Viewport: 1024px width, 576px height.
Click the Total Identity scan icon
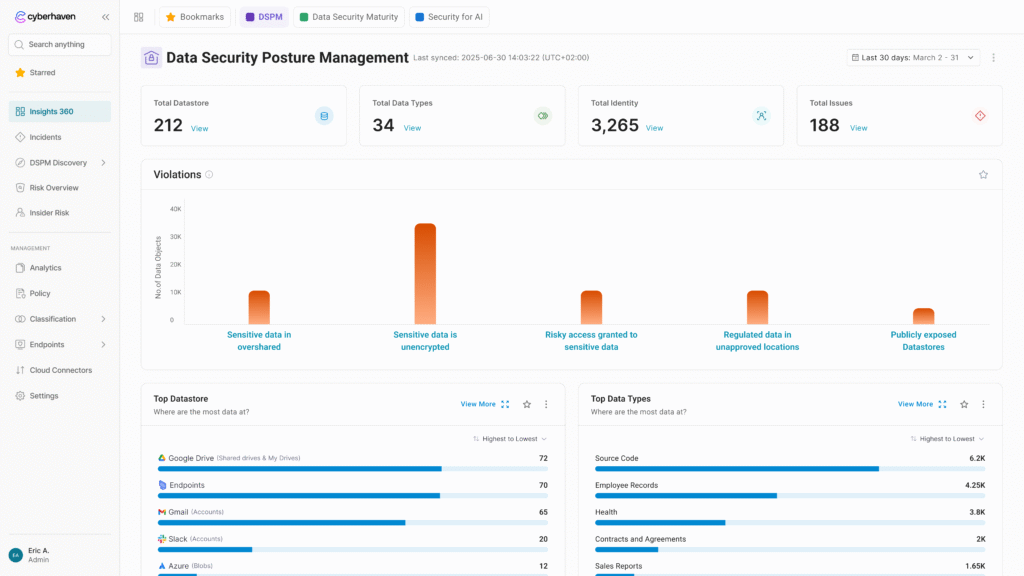(761, 116)
